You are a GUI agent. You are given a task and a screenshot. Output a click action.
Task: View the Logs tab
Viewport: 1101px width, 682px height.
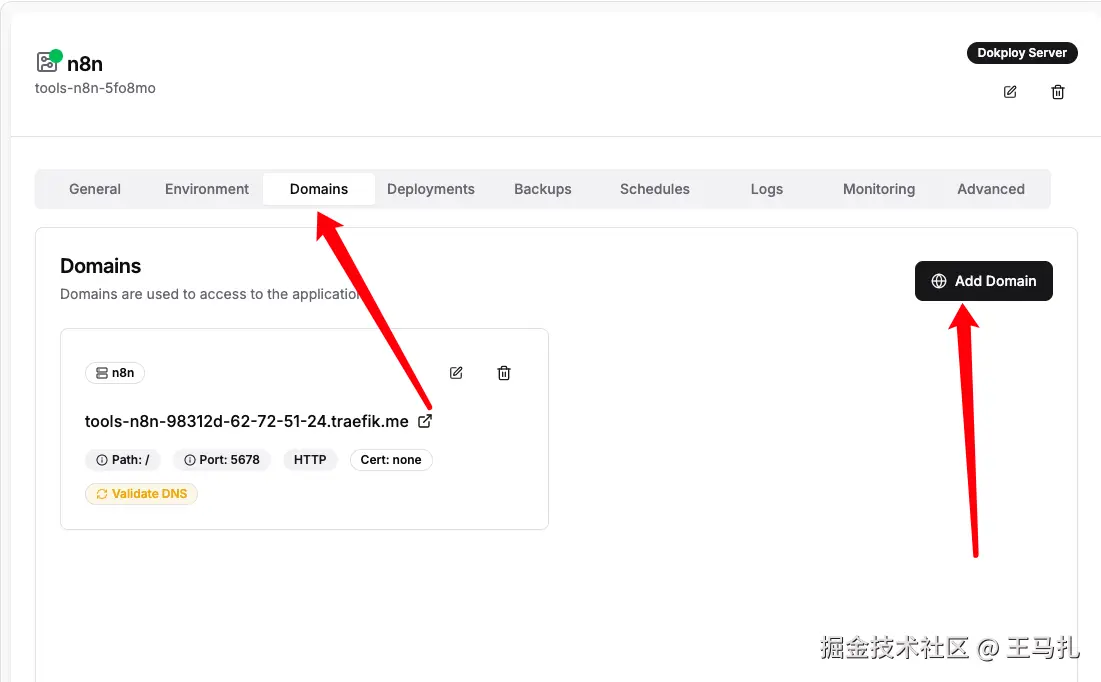pos(767,189)
